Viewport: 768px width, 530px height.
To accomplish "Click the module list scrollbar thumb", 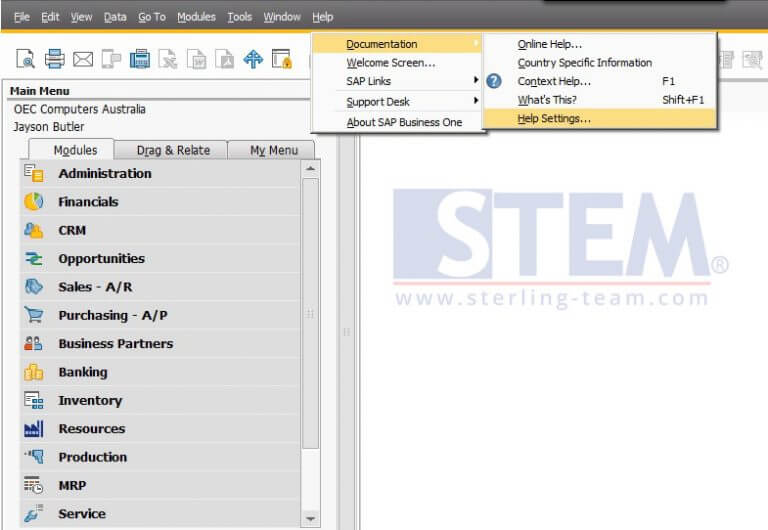I will tap(310, 313).
